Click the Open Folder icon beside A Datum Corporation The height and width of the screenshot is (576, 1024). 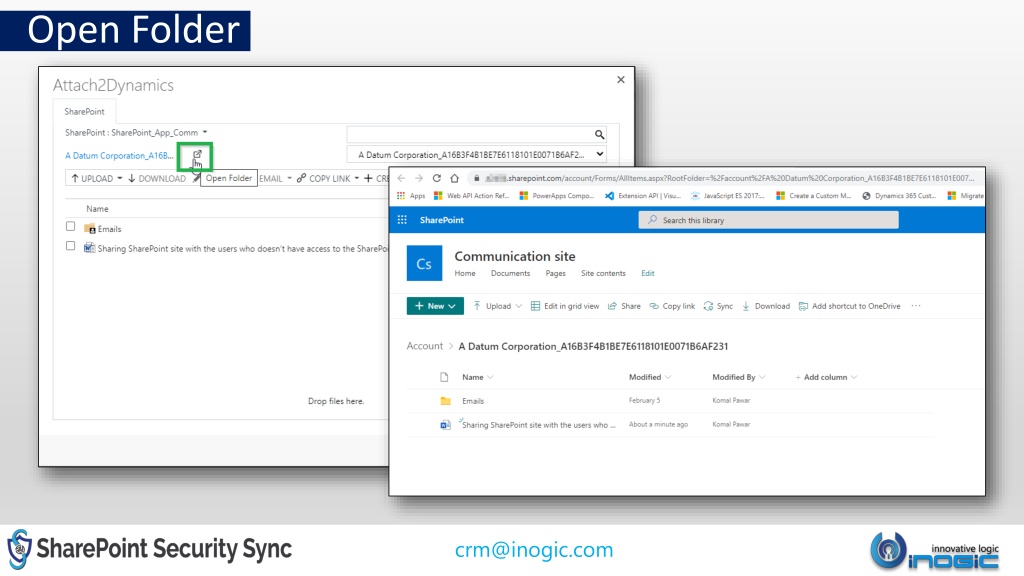(197, 155)
